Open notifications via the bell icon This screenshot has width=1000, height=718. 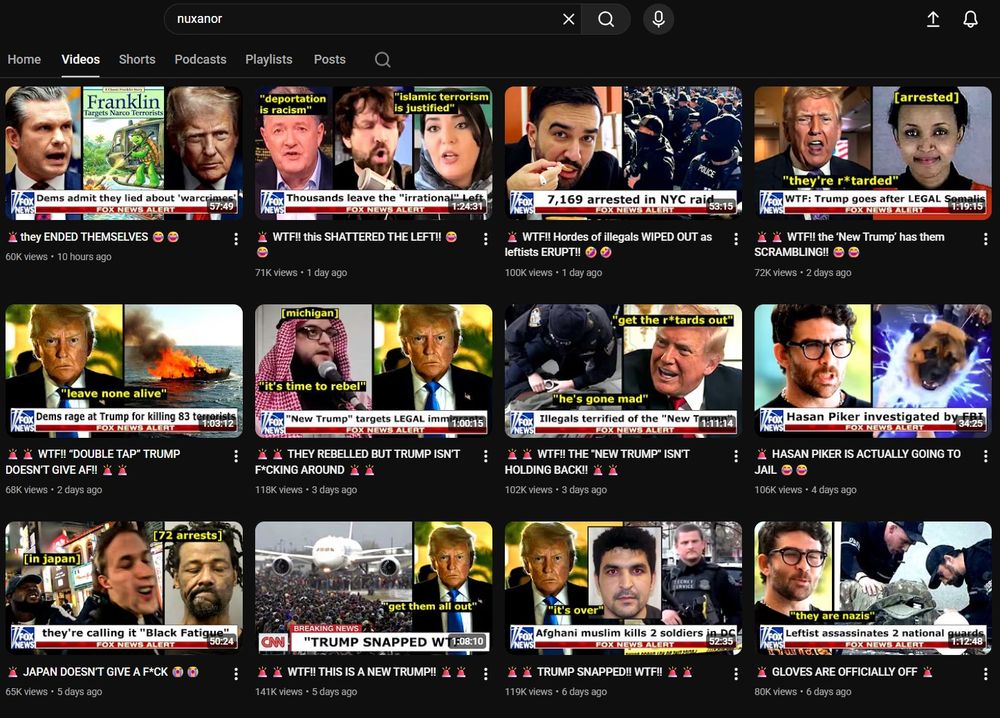[x=970, y=19]
